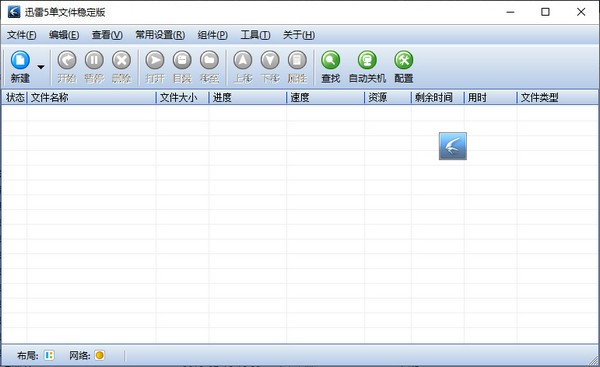
Task: Sort by the 文件名称 column header
Action: click(92, 98)
